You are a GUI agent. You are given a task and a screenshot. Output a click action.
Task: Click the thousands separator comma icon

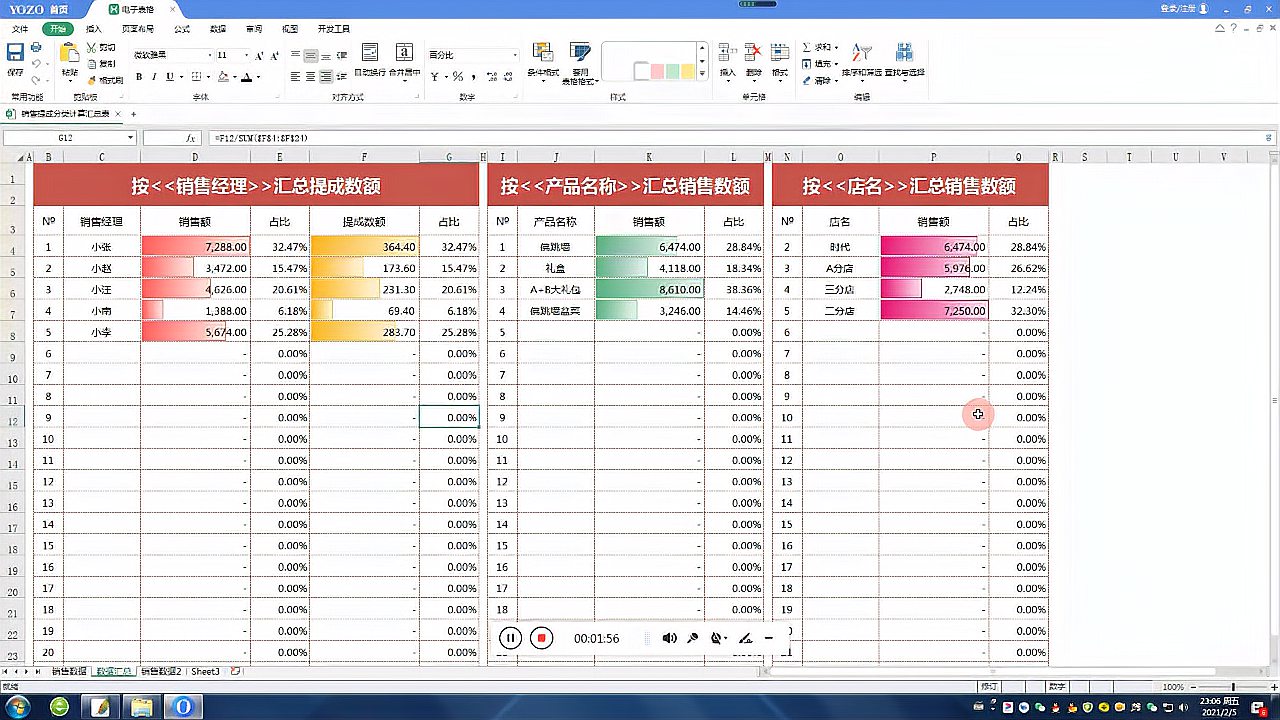[x=472, y=77]
